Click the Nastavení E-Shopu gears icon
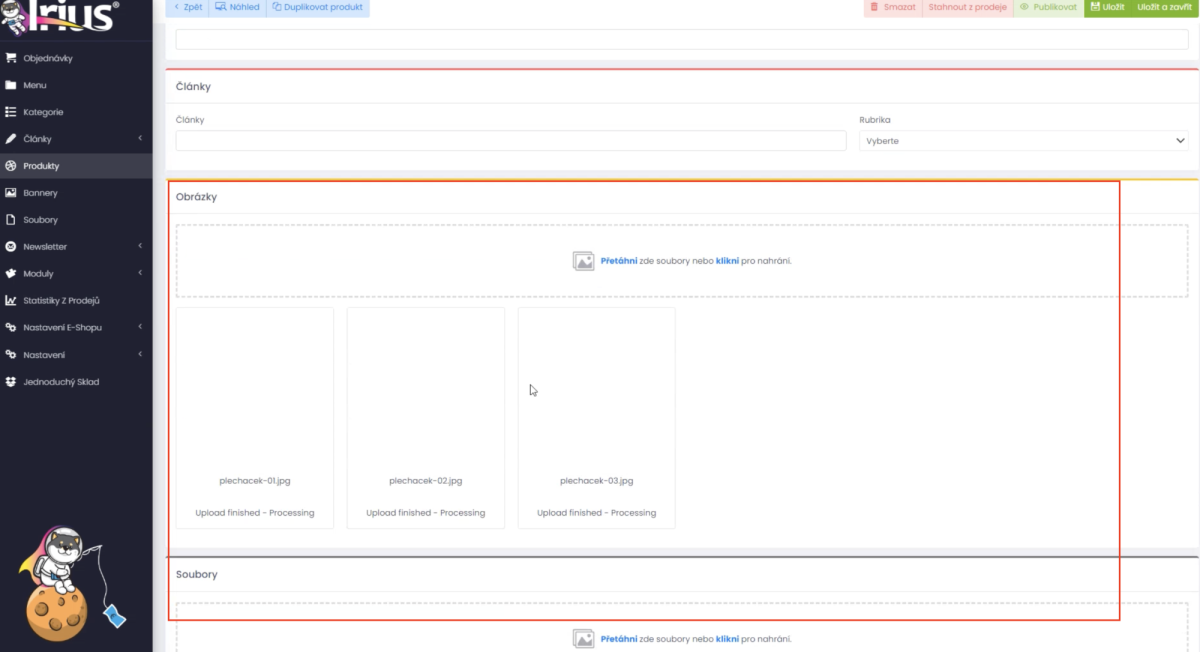The height and width of the screenshot is (652, 1200). point(11,328)
